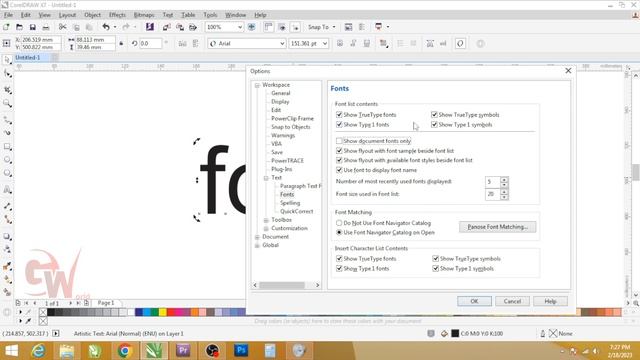Image resolution: width=640 pixels, height=360 pixels.
Task: Open the File menu
Action: tap(8, 15)
